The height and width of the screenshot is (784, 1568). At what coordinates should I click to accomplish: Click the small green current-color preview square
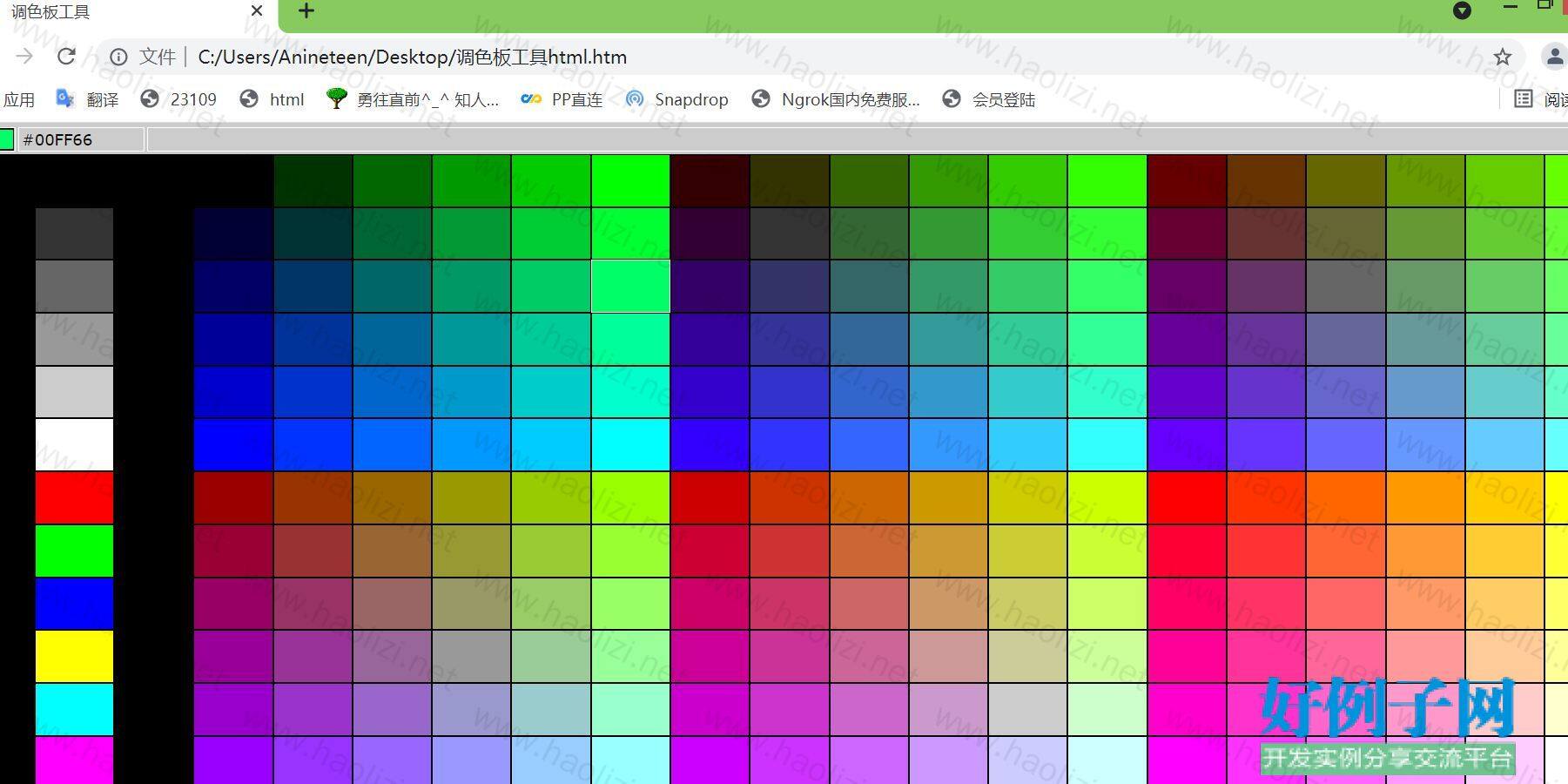(7, 139)
